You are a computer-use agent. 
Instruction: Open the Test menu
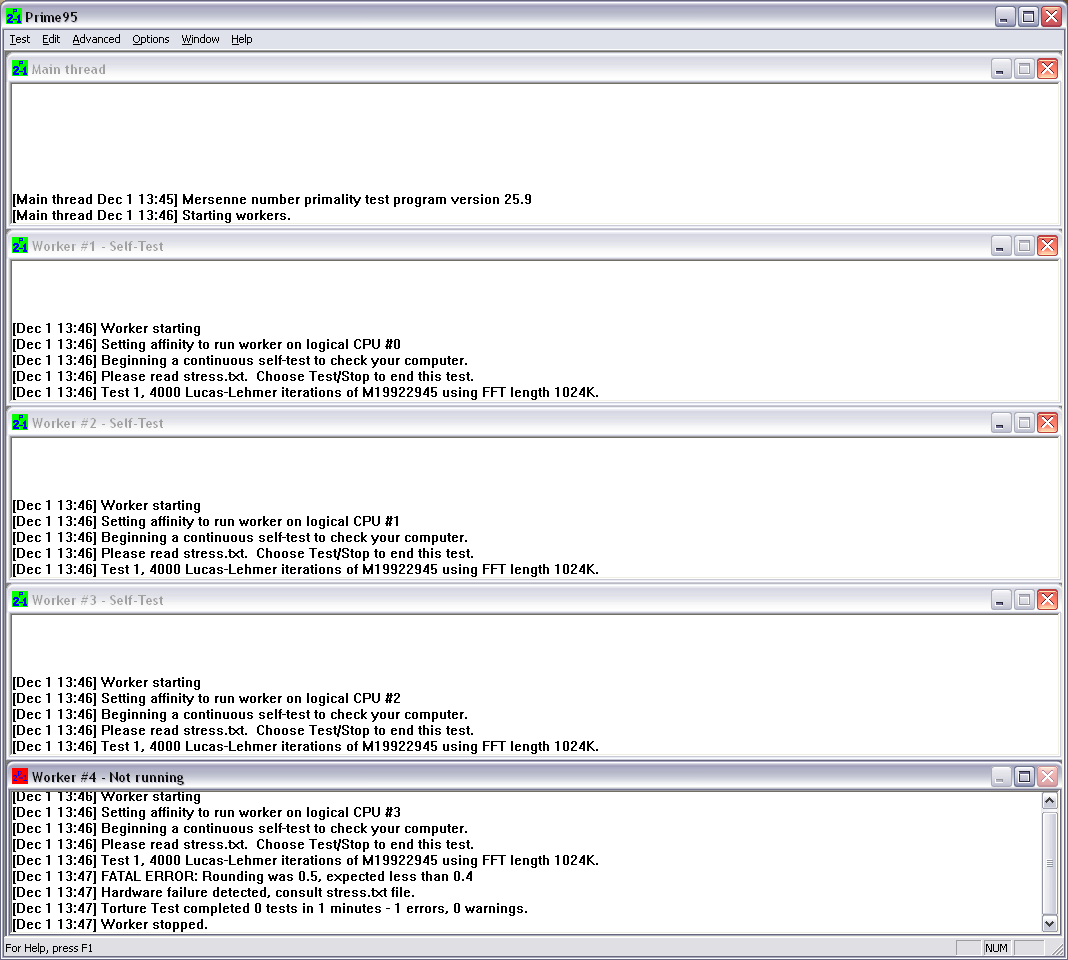coord(19,40)
